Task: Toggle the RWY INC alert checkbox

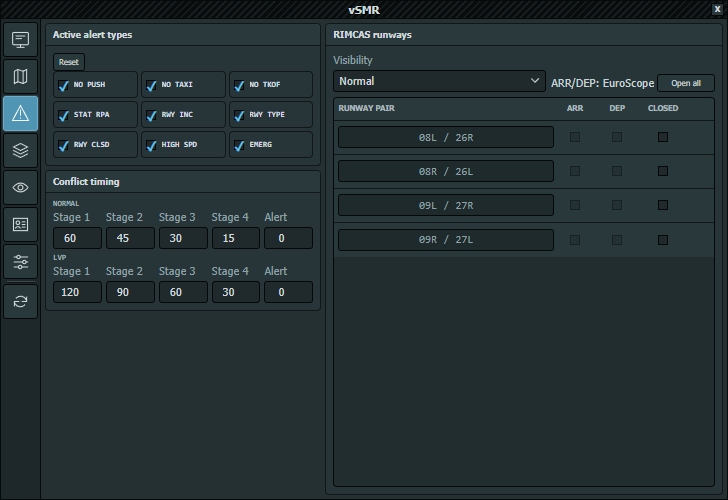Action: tap(151, 115)
